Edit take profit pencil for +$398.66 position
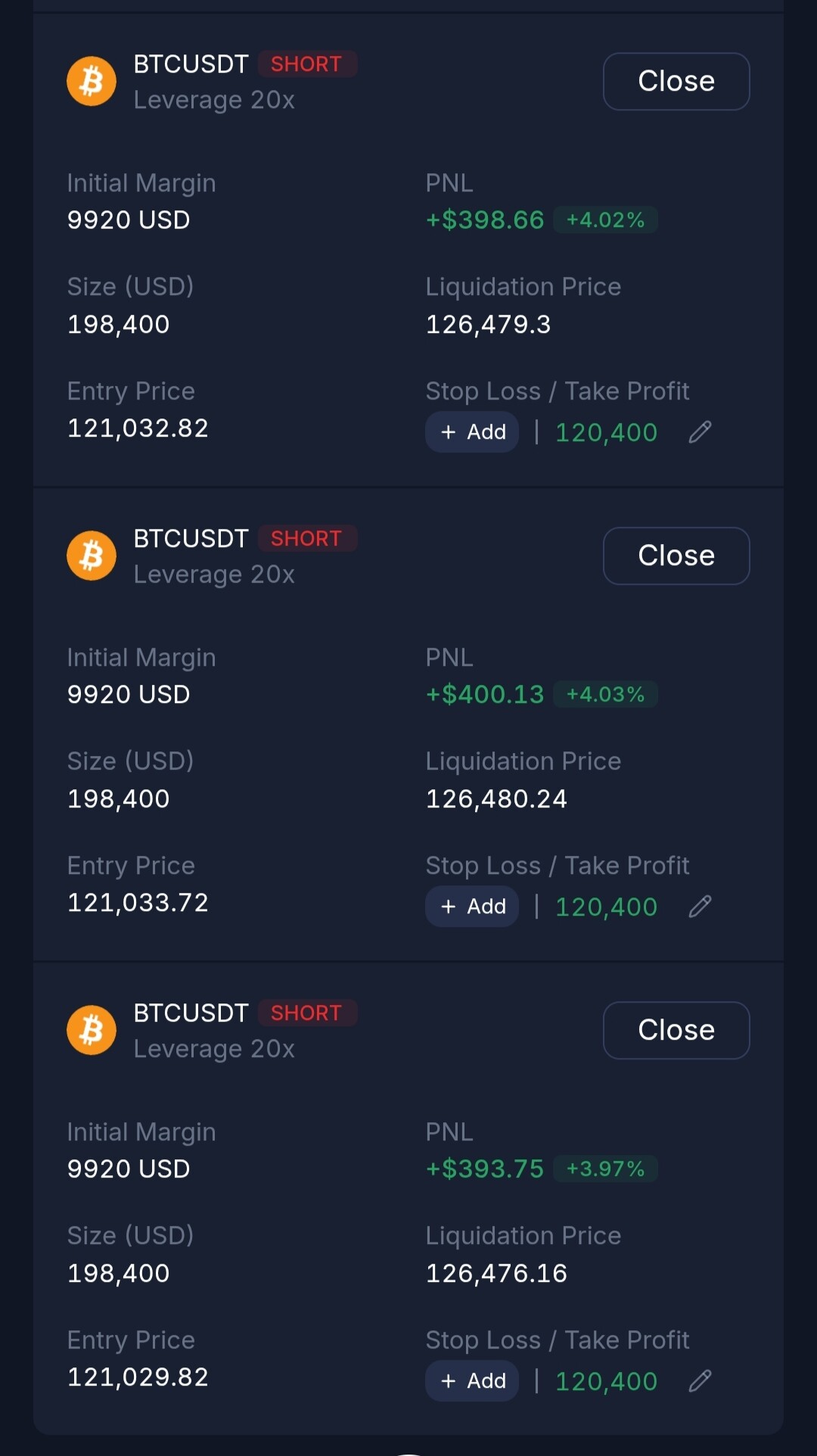Screen dimensions: 817x1456 (700, 432)
